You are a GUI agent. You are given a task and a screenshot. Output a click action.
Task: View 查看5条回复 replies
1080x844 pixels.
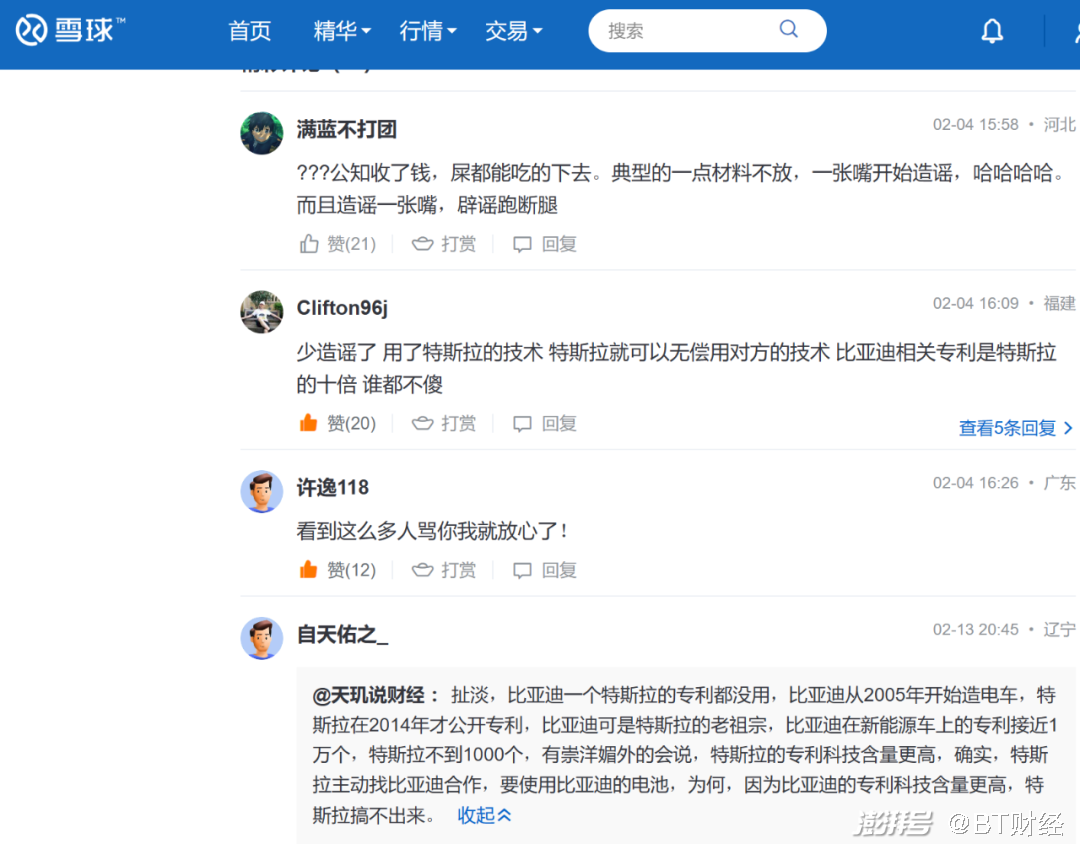coord(1015,428)
